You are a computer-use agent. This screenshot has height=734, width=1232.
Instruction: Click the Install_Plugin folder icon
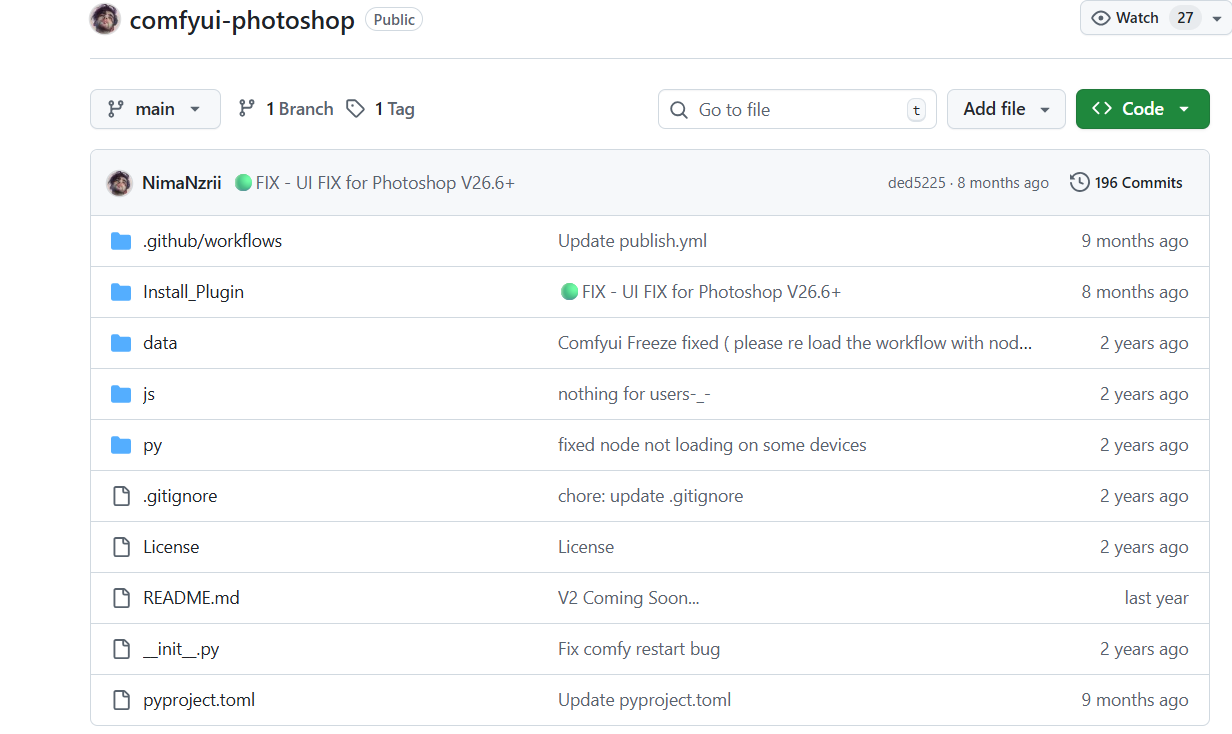tap(121, 292)
